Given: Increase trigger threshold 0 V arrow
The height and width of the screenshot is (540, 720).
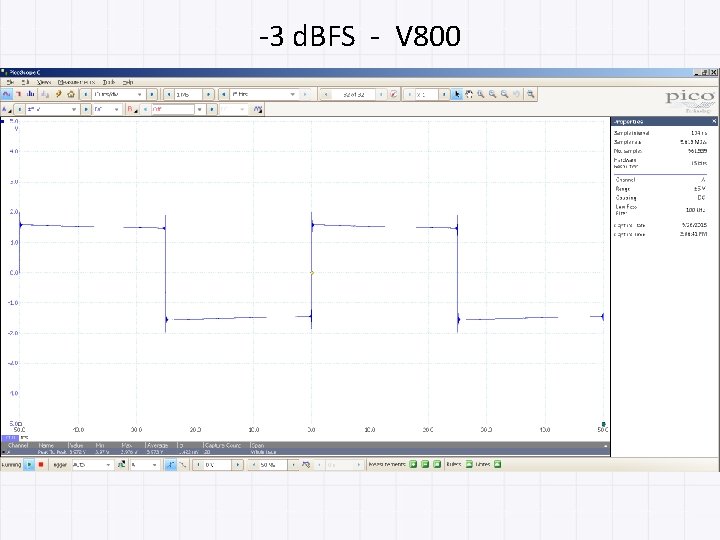Looking at the screenshot, I should pyautogui.click(x=238, y=465).
